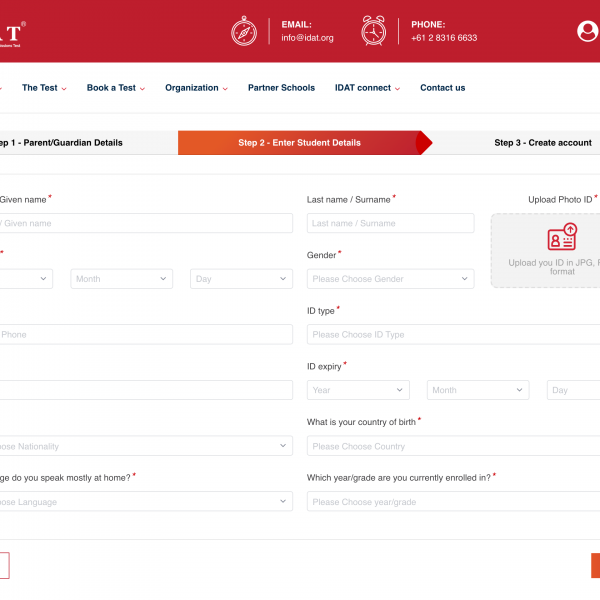Viewport: 600px width, 600px height.
Task: Switch to Step 3 - Create account
Action: [542, 143]
